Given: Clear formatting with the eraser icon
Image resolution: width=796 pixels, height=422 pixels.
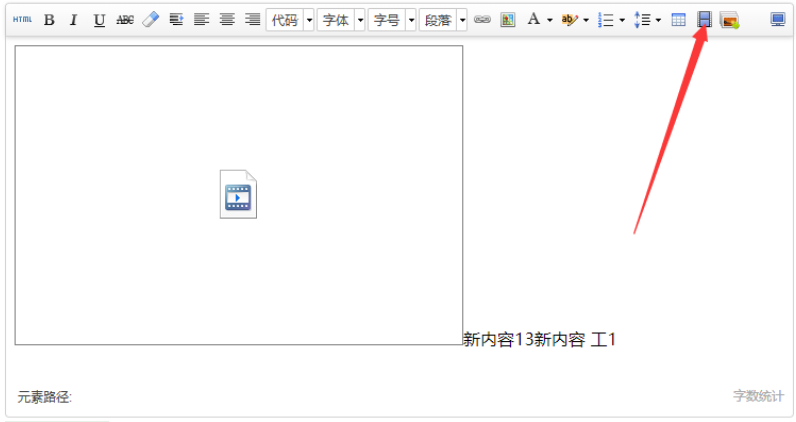Looking at the screenshot, I should [x=151, y=20].
